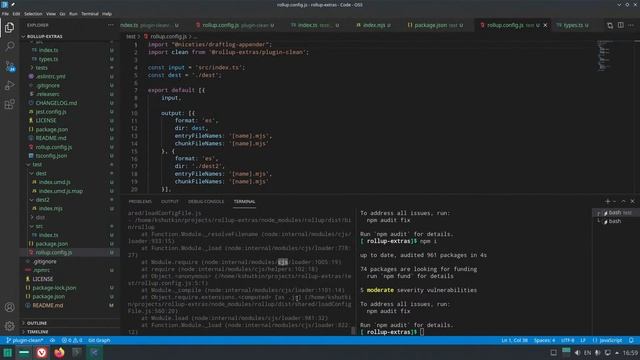Open jest.config.js in the explorer
640x360 pixels.
[x=51, y=112]
